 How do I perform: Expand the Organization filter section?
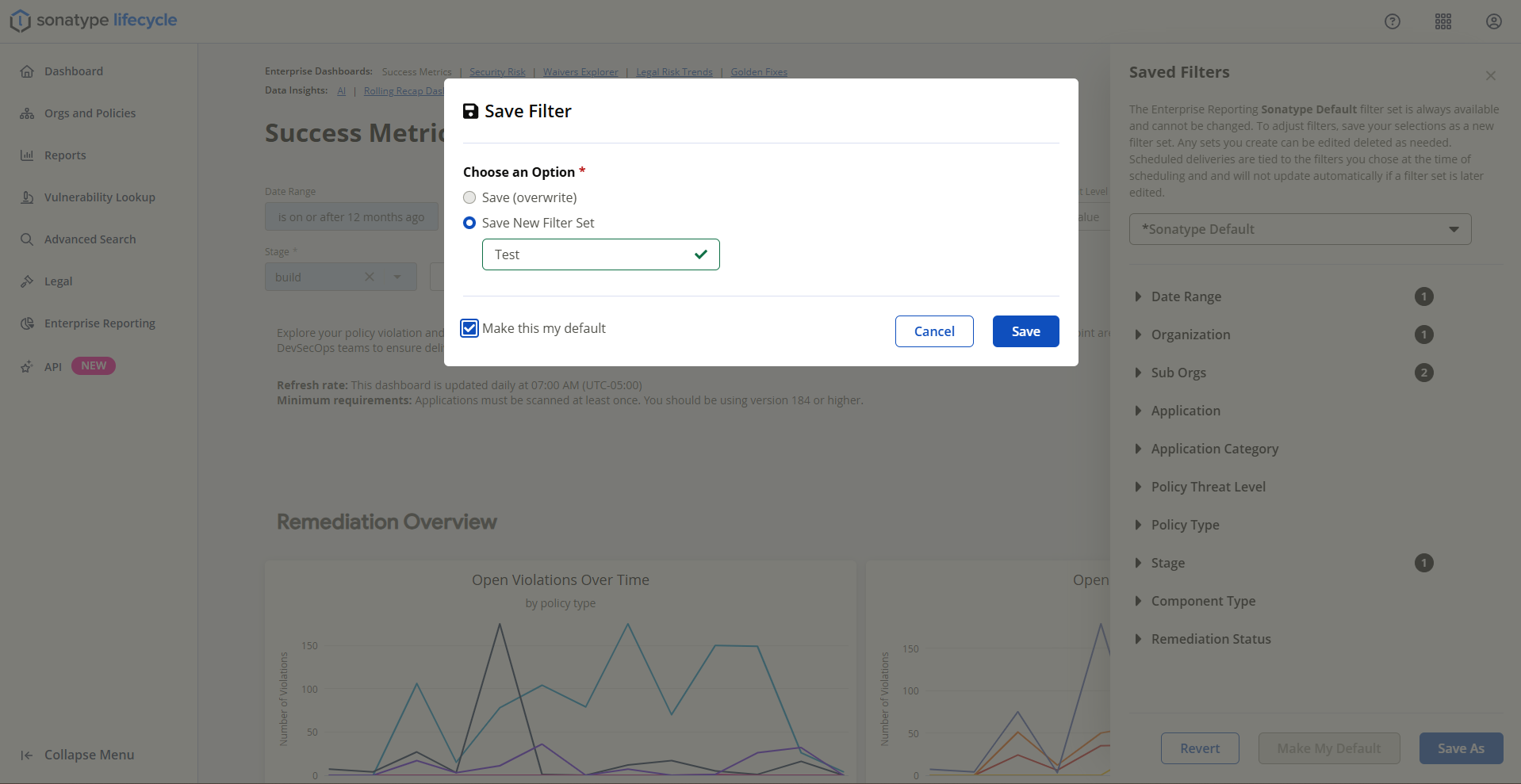pyautogui.click(x=1139, y=335)
